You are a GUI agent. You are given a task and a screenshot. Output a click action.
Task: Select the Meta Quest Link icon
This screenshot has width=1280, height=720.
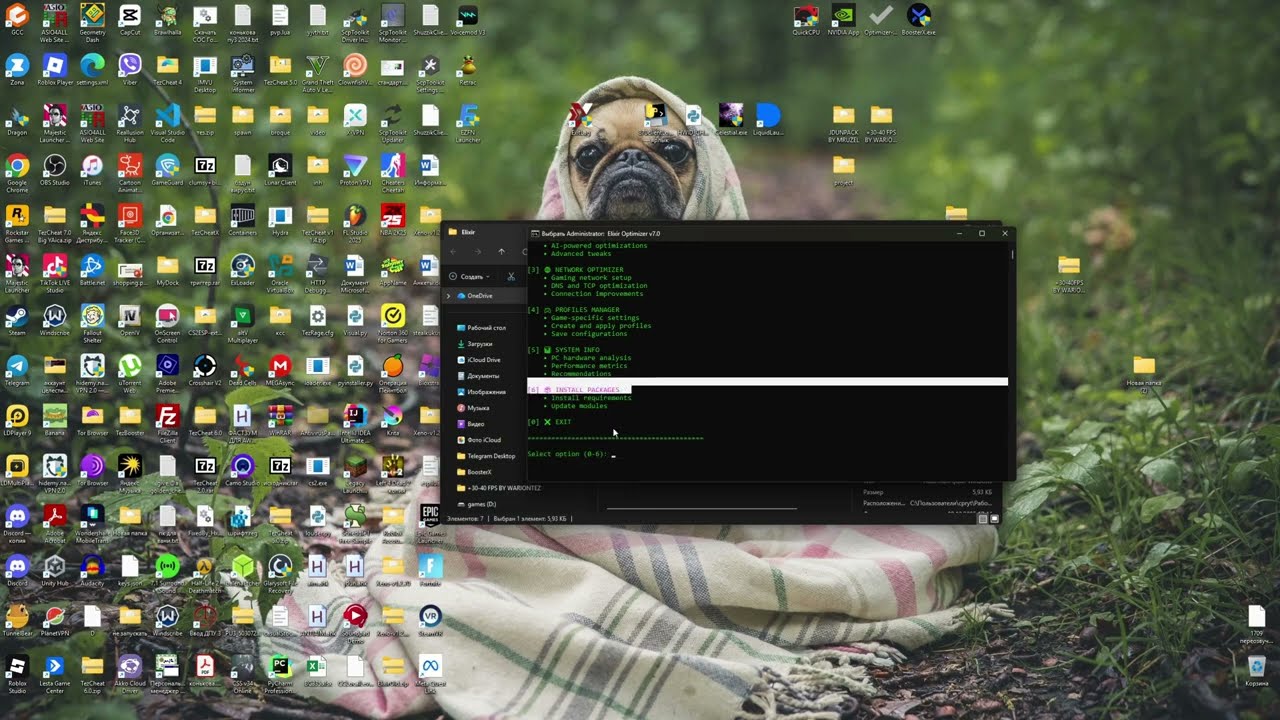tap(430, 672)
